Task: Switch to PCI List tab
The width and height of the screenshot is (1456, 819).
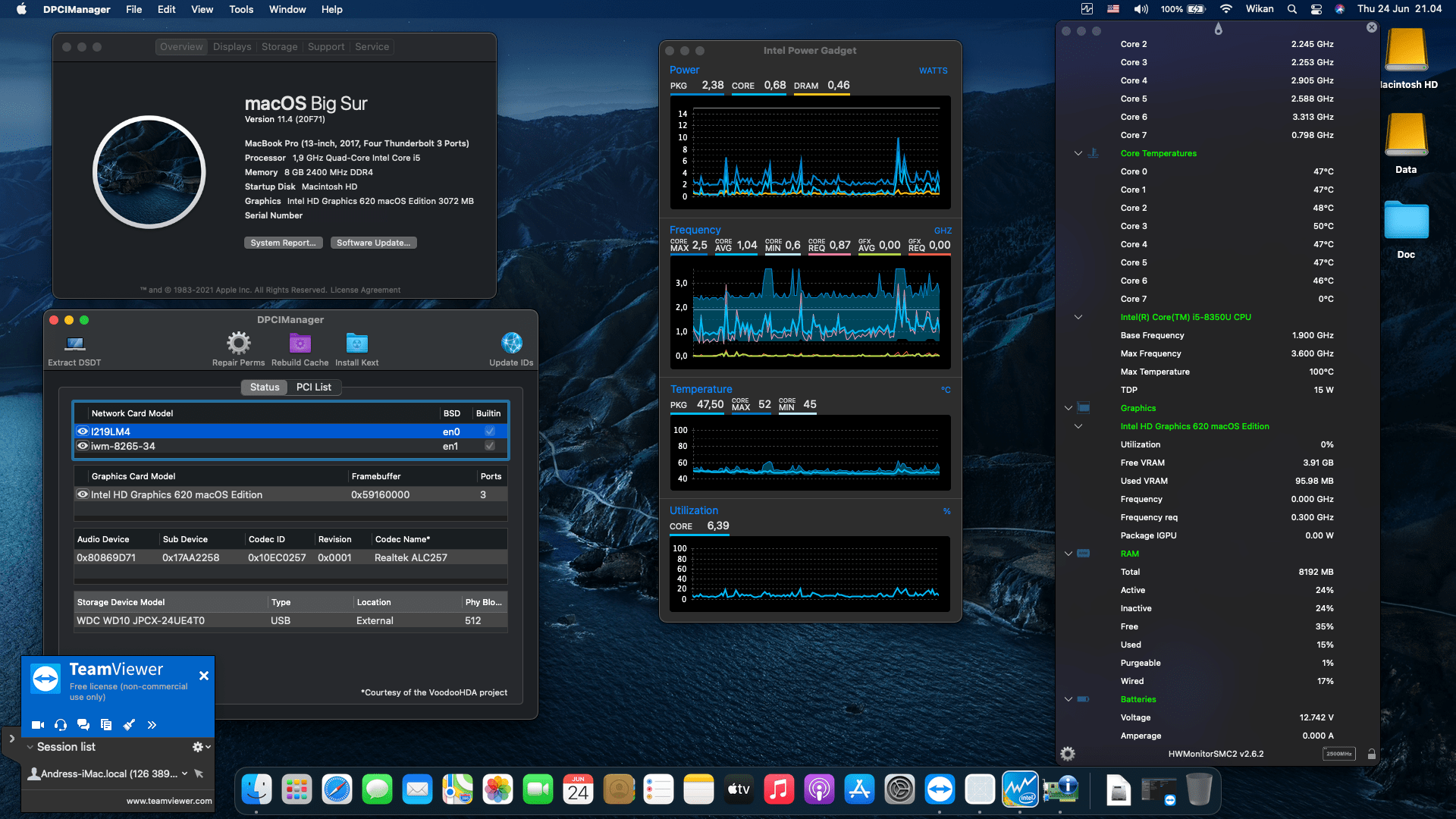Action: coord(313,387)
